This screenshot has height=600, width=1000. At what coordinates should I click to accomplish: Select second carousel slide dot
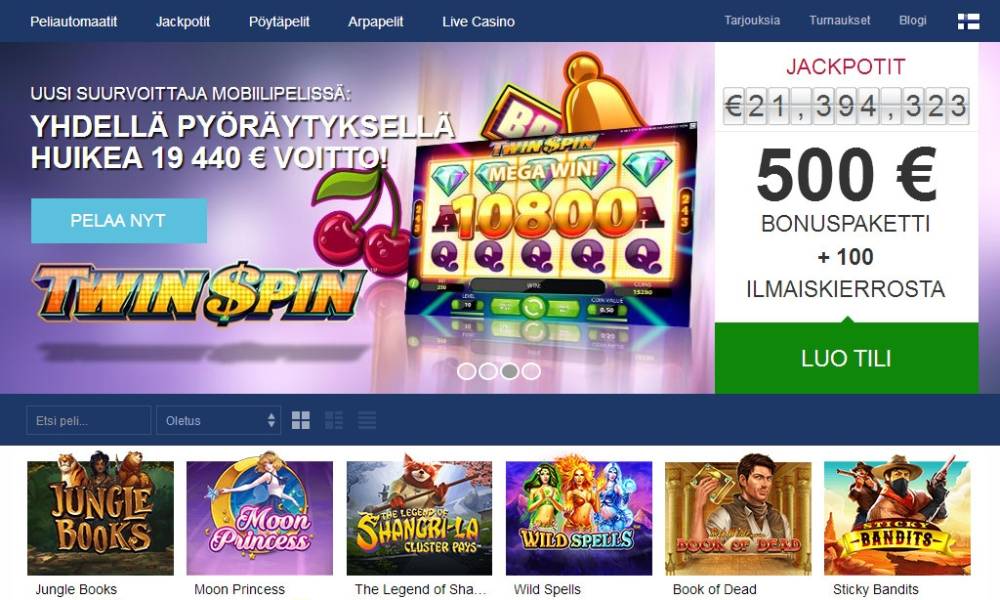click(488, 371)
